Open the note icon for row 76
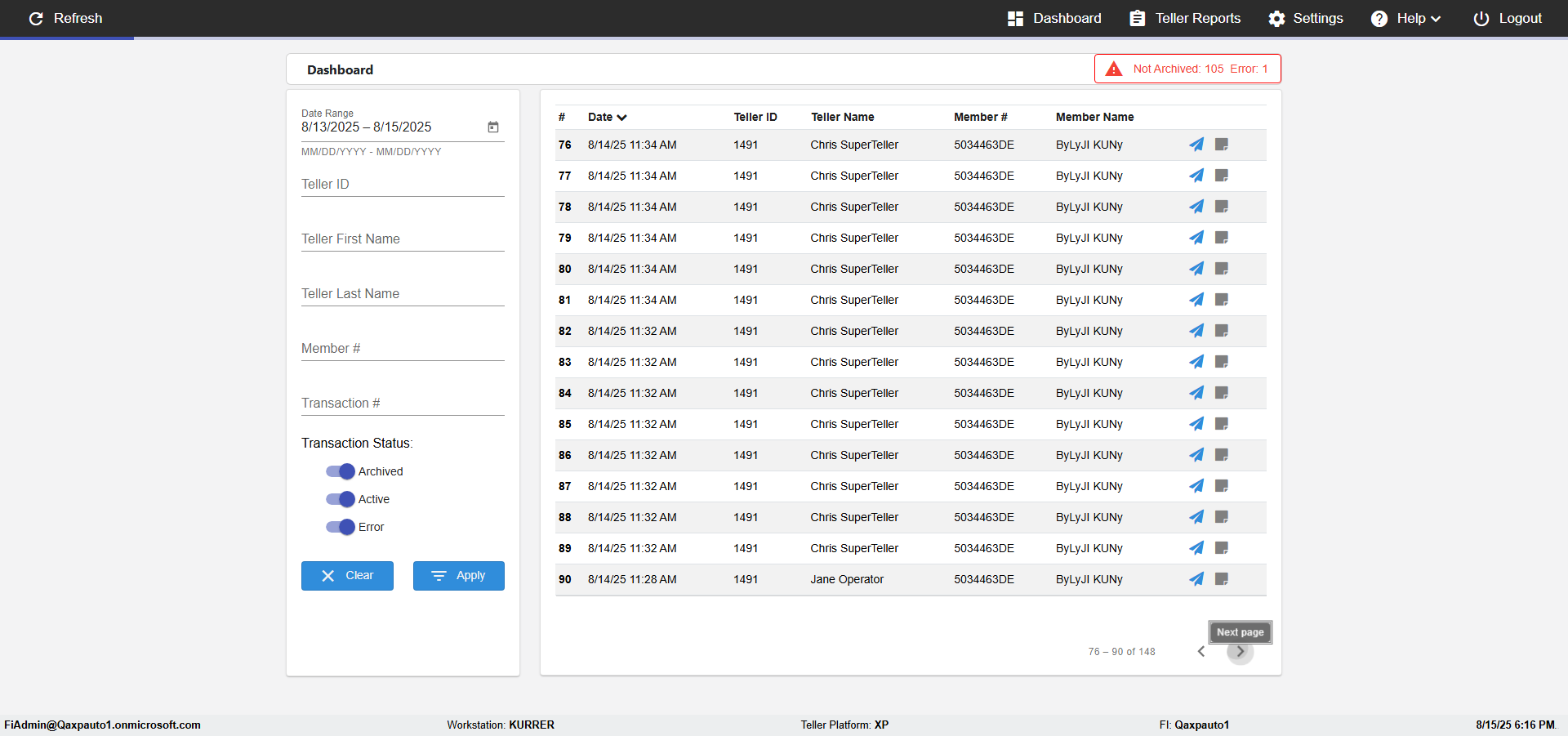The width and height of the screenshot is (1568, 736). tap(1222, 145)
